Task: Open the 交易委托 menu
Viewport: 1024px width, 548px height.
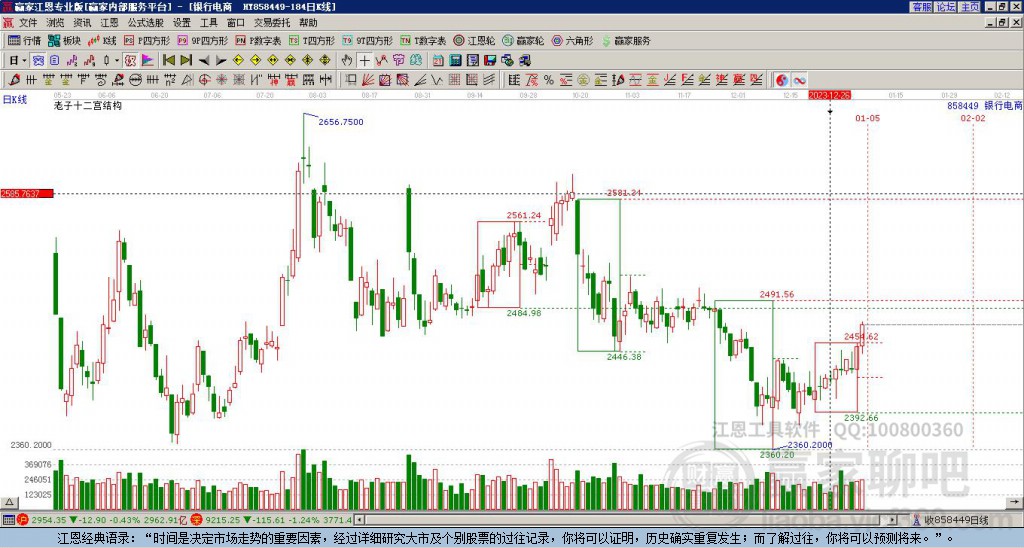Action: point(272,23)
